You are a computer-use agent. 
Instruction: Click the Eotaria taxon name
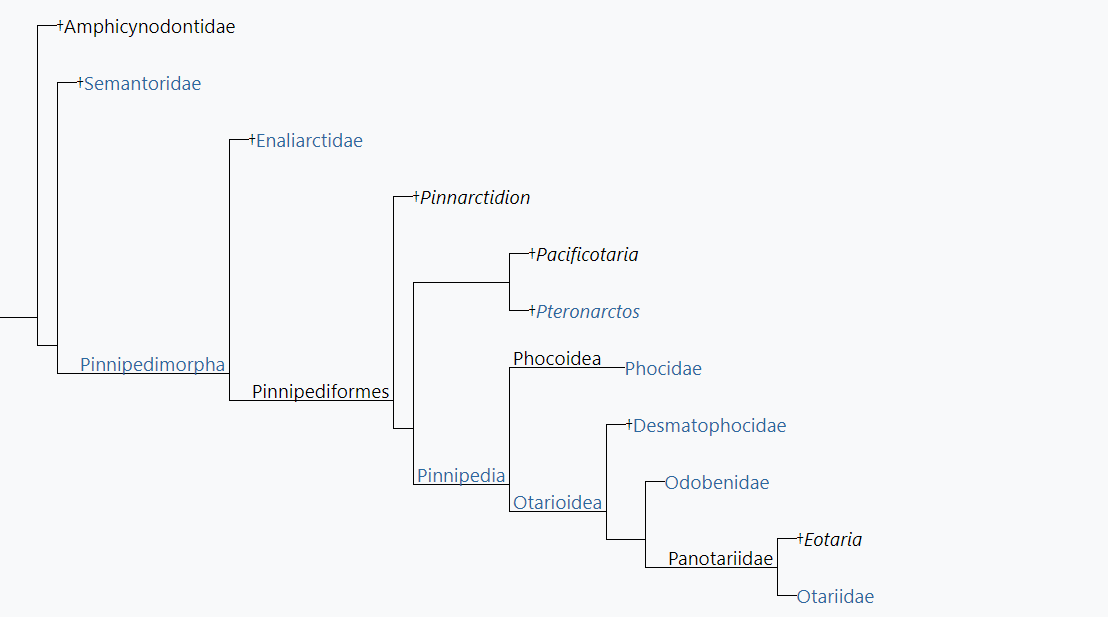(833, 540)
